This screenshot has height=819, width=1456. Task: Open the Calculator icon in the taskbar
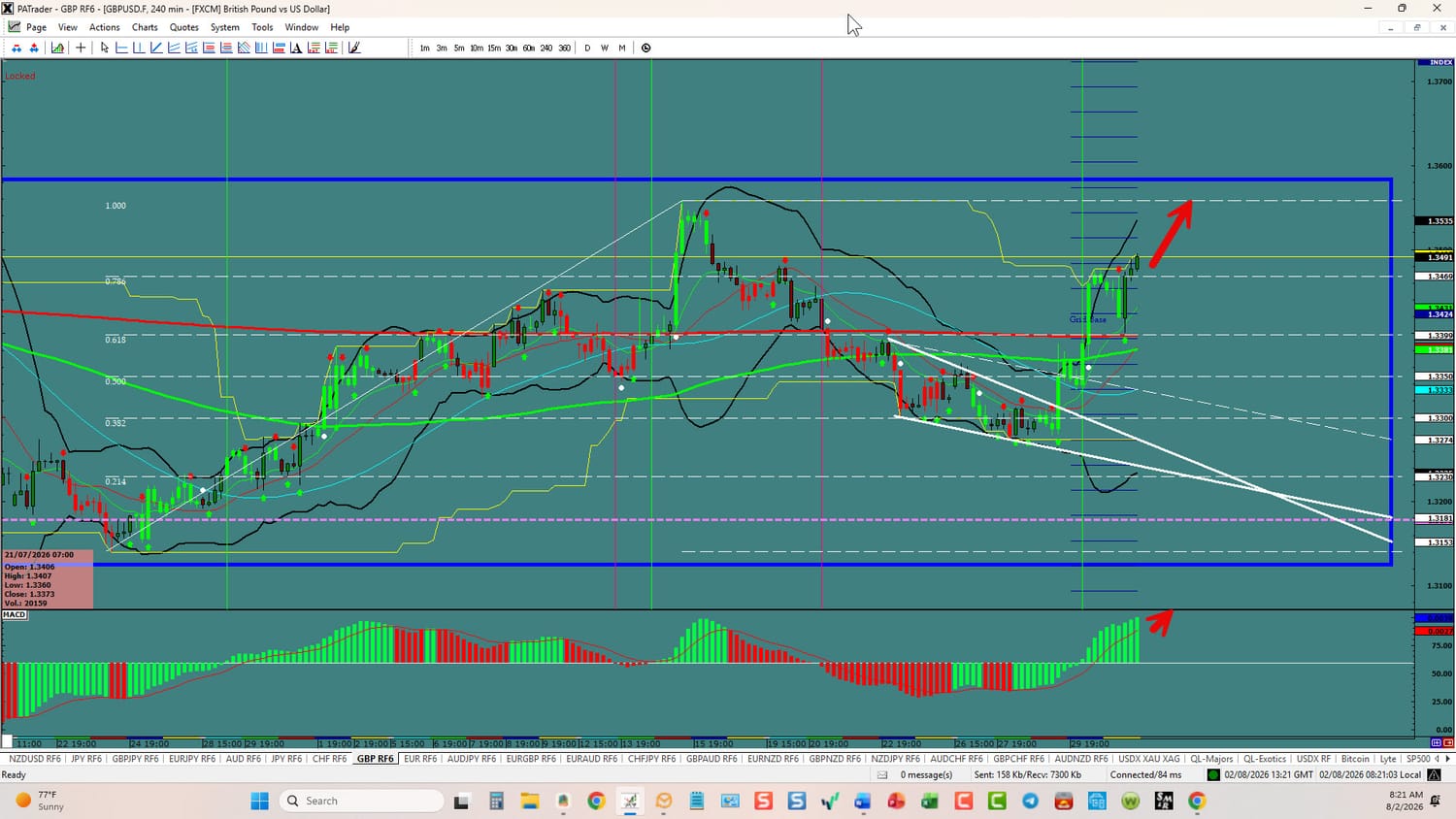[x=496, y=801]
